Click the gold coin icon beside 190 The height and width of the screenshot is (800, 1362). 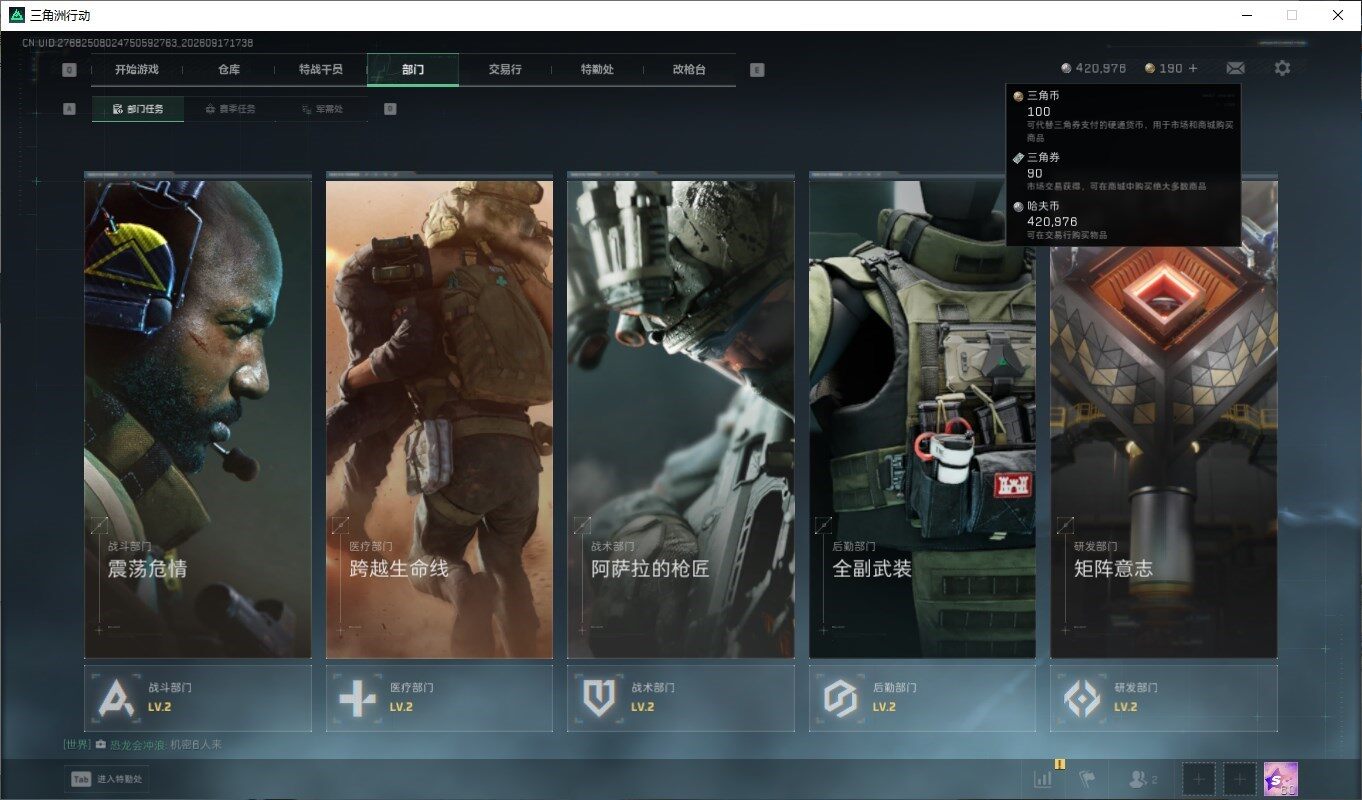click(x=1150, y=68)
